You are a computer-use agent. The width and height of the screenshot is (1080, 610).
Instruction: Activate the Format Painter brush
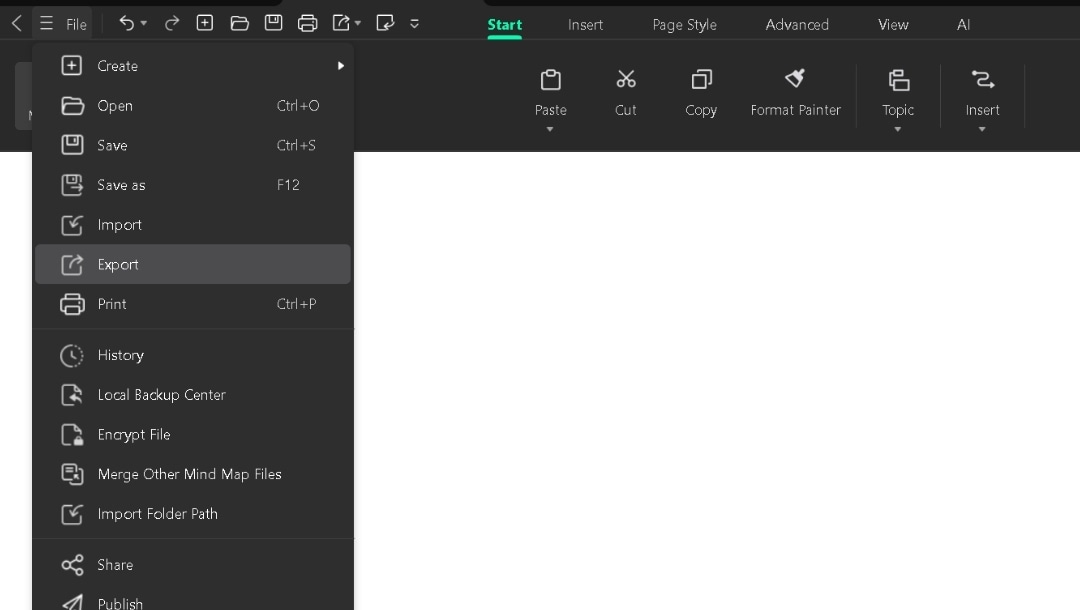point(795,78)
